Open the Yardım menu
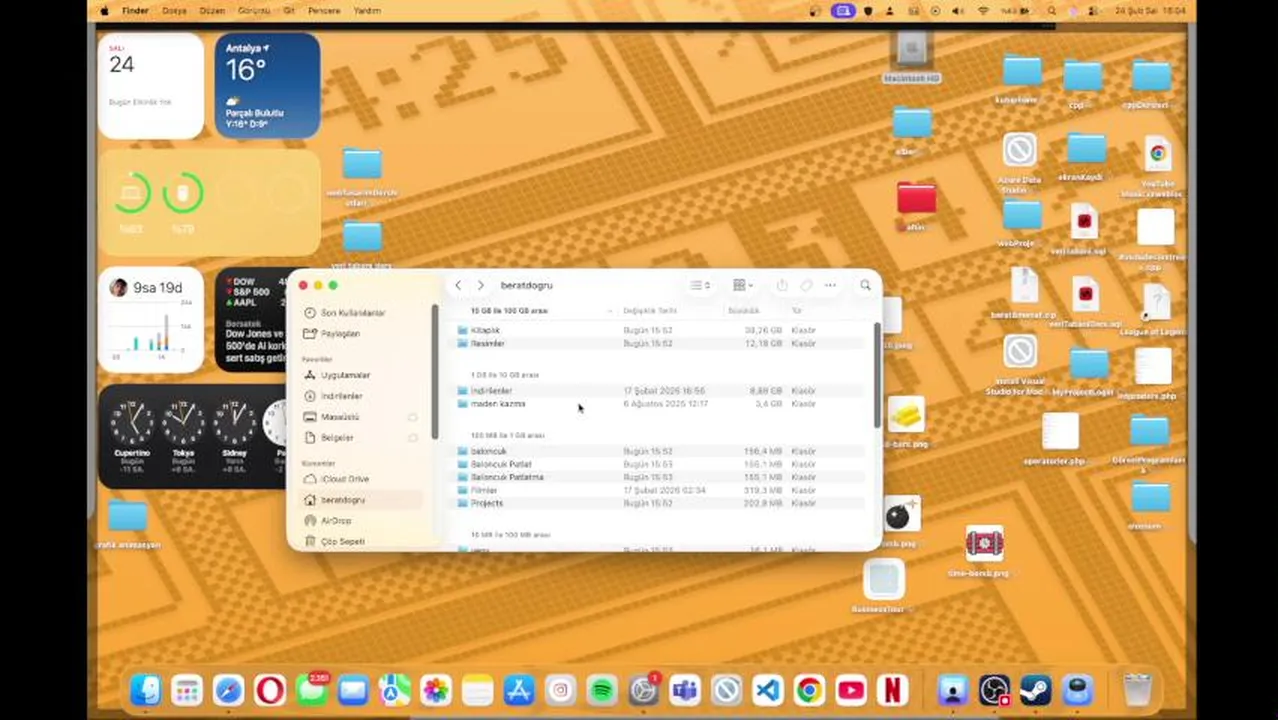The height and width of the screenshot is (720, 1278). [367, 11]
